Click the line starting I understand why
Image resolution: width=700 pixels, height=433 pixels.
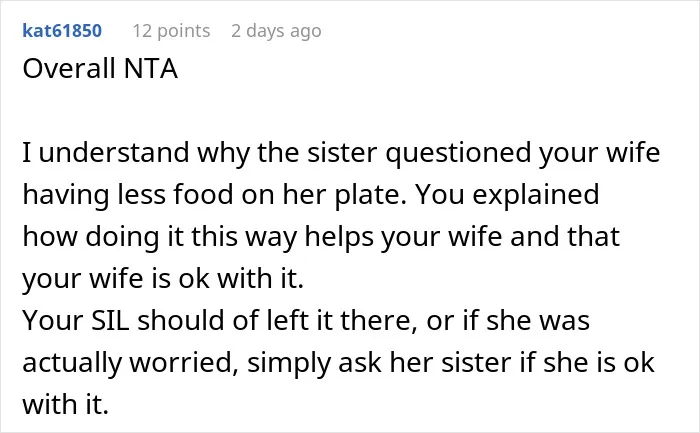point(341,153)
